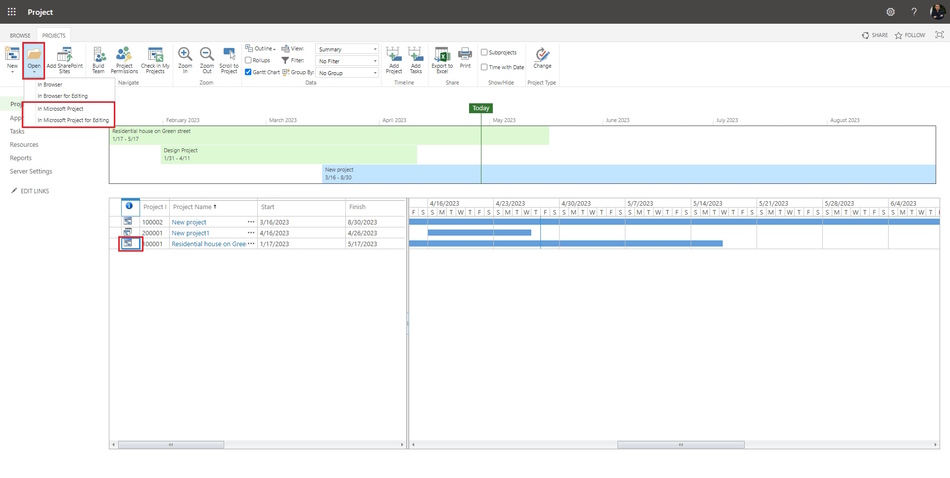Enable the Rollups checkbox
The width and height of the screenshot is (950, 478).
(248, 61)
